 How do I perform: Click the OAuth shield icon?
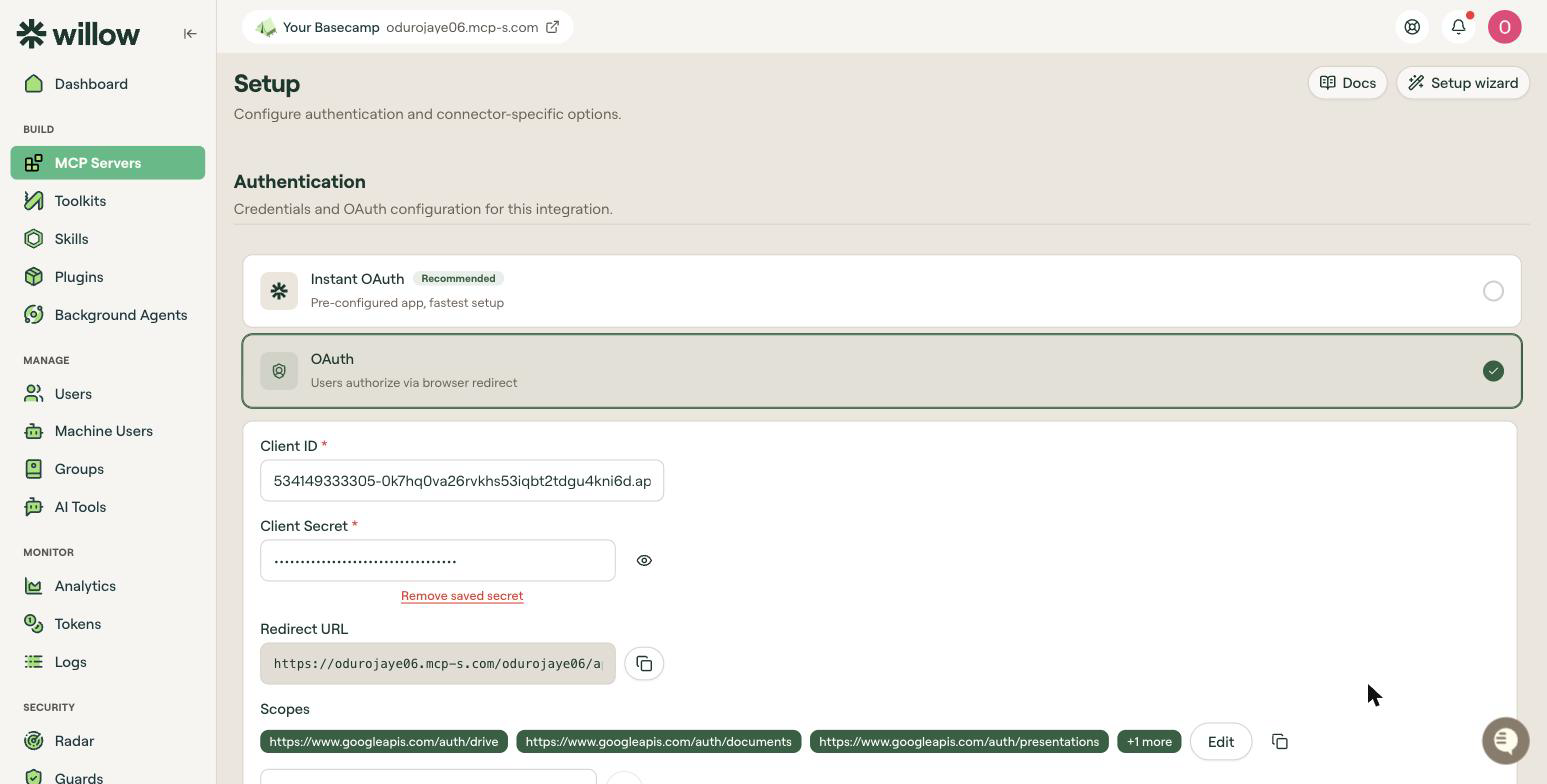point(279,371)
